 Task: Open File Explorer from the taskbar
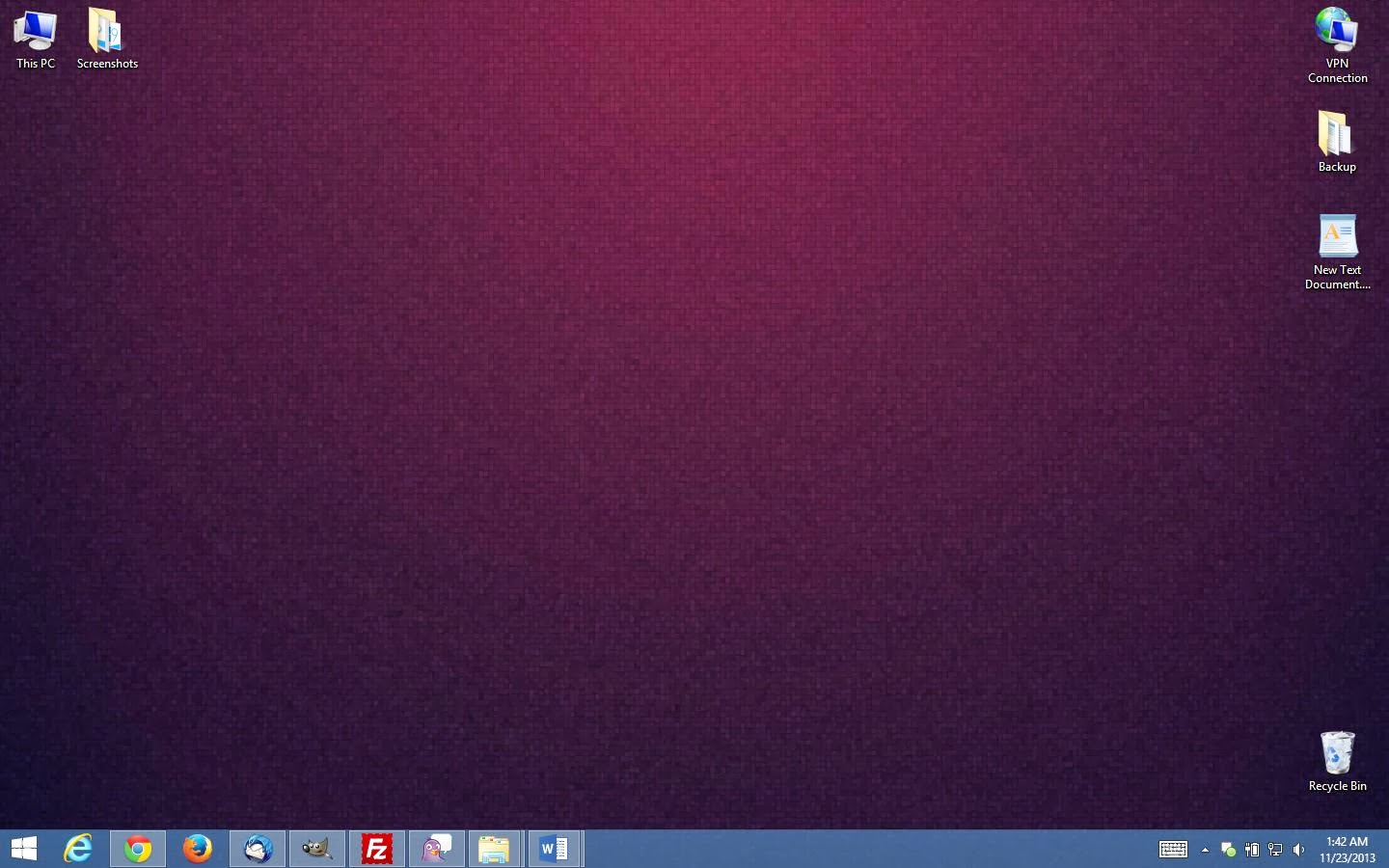pyautogui.click(x=495, y=849)
